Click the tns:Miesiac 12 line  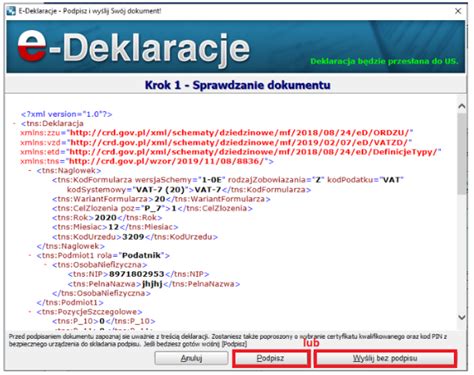tap(115, 227)
